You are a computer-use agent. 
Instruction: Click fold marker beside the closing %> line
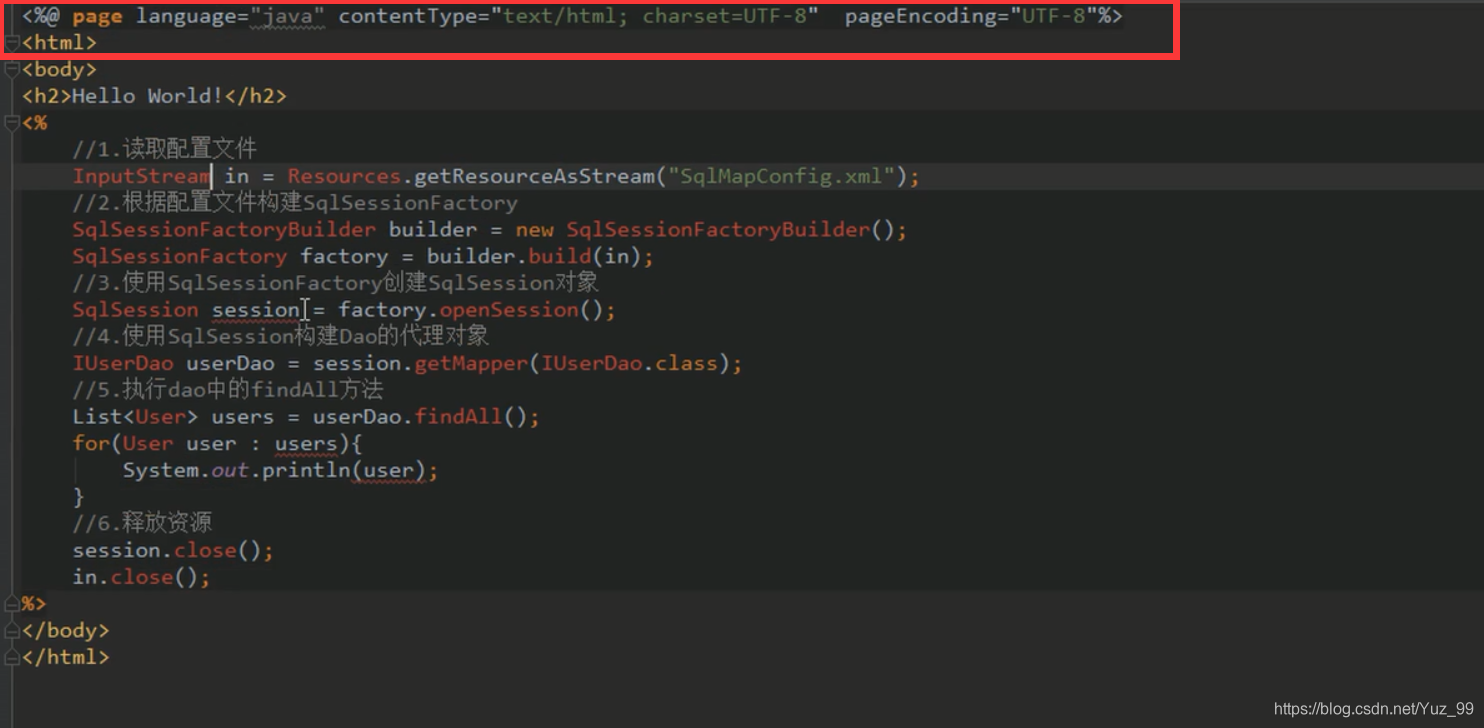click(12, 603)
